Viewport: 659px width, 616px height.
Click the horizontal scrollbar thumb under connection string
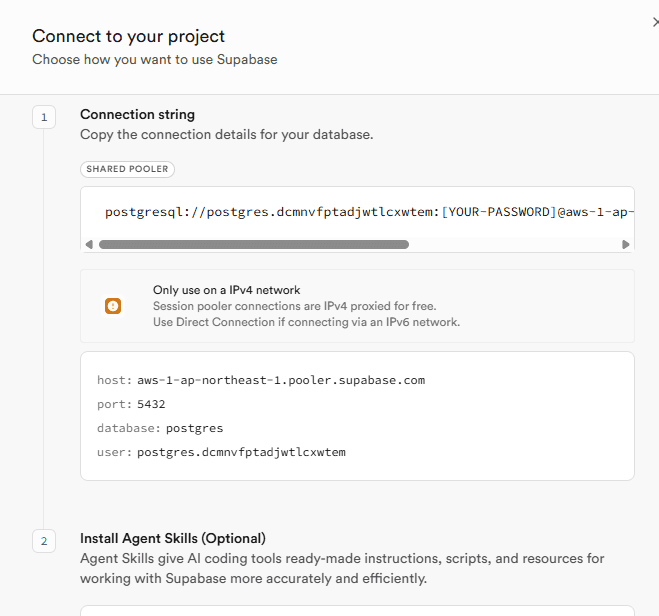(254, 245)
